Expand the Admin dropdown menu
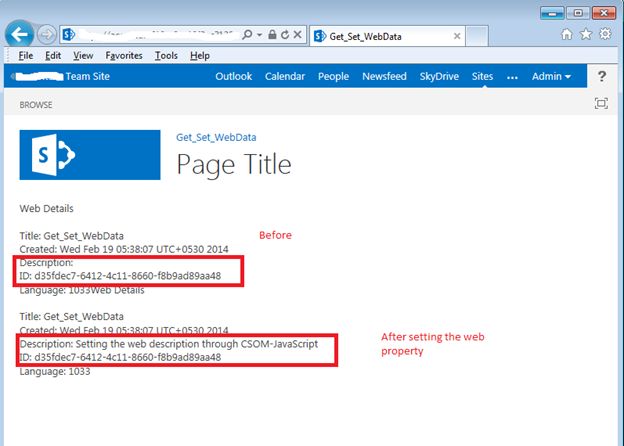The image size is (624, 446). pos(551,76)
